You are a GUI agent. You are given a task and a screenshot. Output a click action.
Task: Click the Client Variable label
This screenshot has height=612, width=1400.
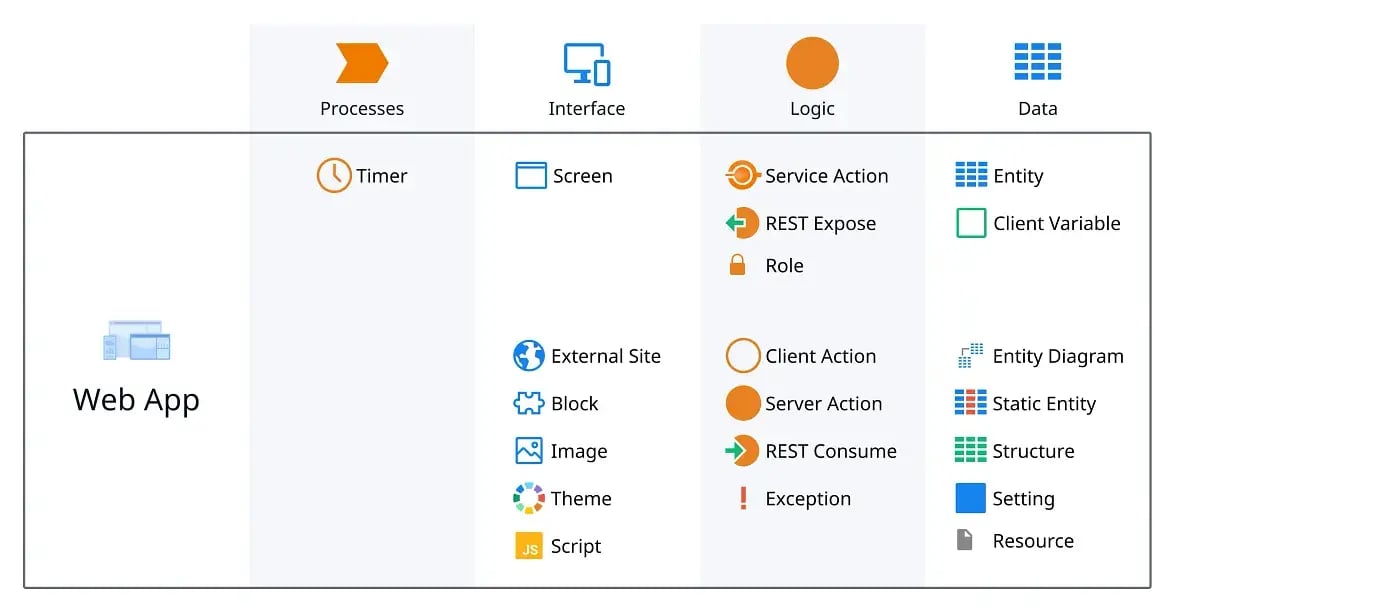(x=1056, y=224)
